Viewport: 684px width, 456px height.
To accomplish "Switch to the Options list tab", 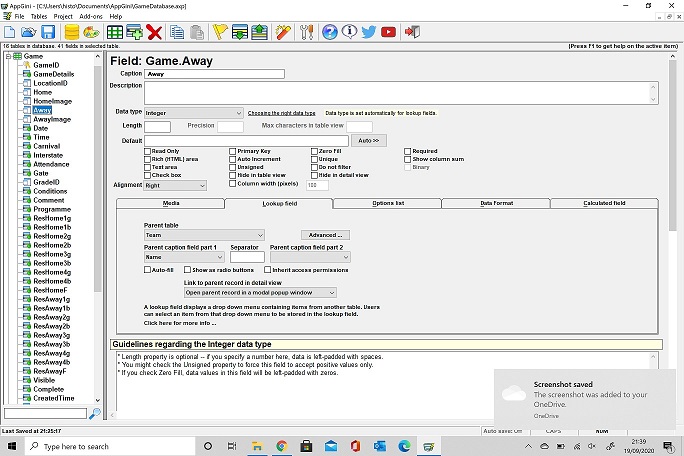I will click(x=388, y=203).
